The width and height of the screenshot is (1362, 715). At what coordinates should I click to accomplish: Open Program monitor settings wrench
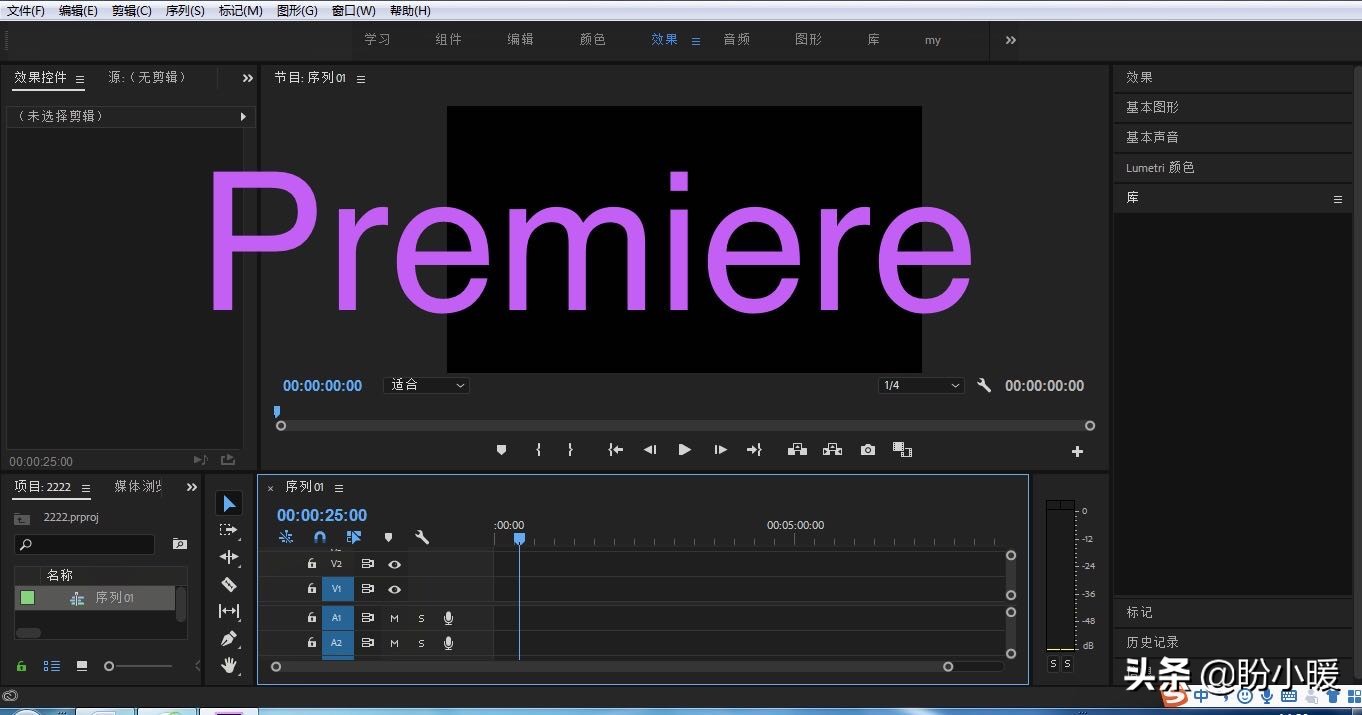984,385
